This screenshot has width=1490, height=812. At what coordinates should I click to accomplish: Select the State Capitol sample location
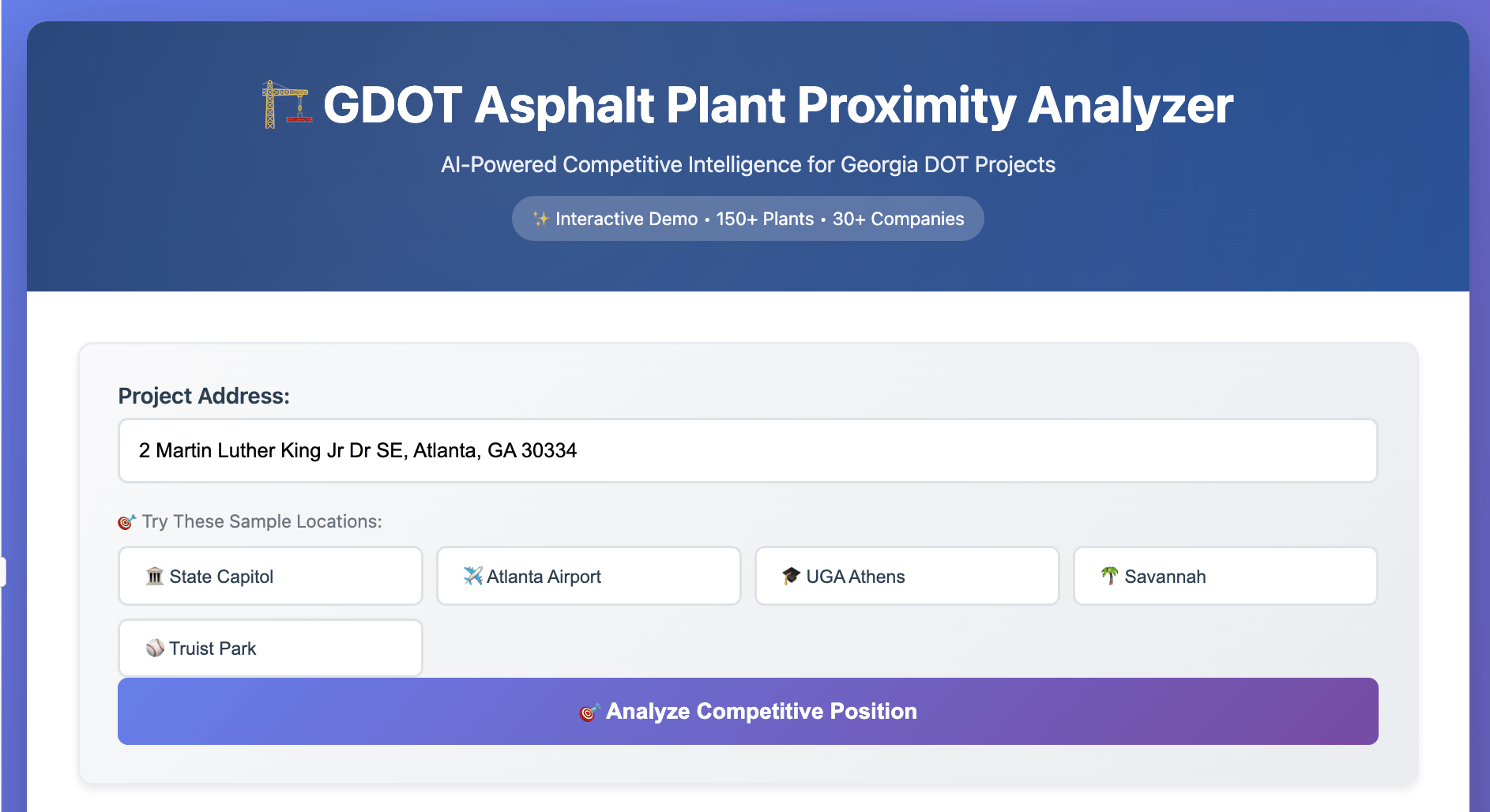(x=270, y=576)
